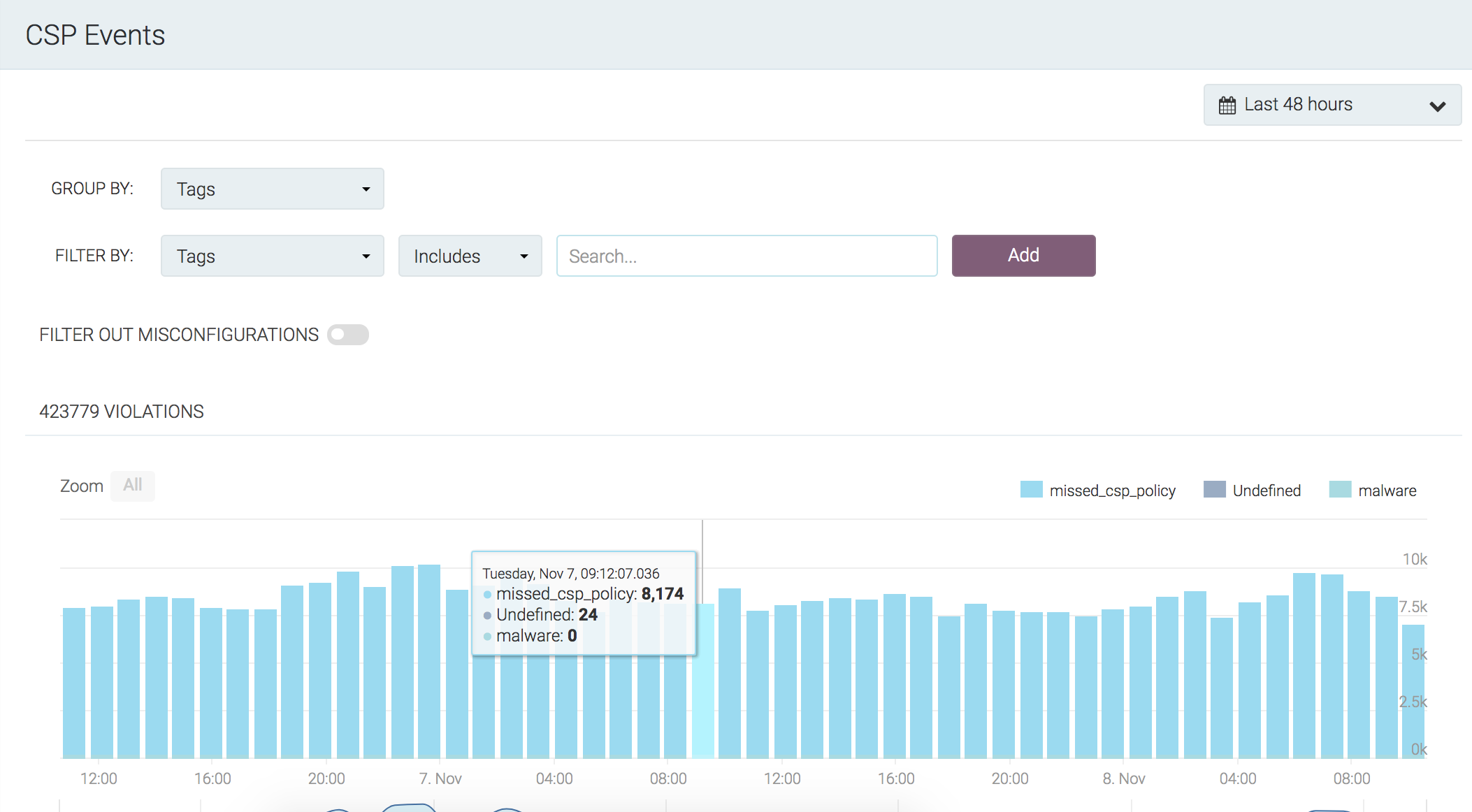Click the malware legend swatch icon
The image size is (1472, 812).
pyautogui.click(x=1340, y=490)
